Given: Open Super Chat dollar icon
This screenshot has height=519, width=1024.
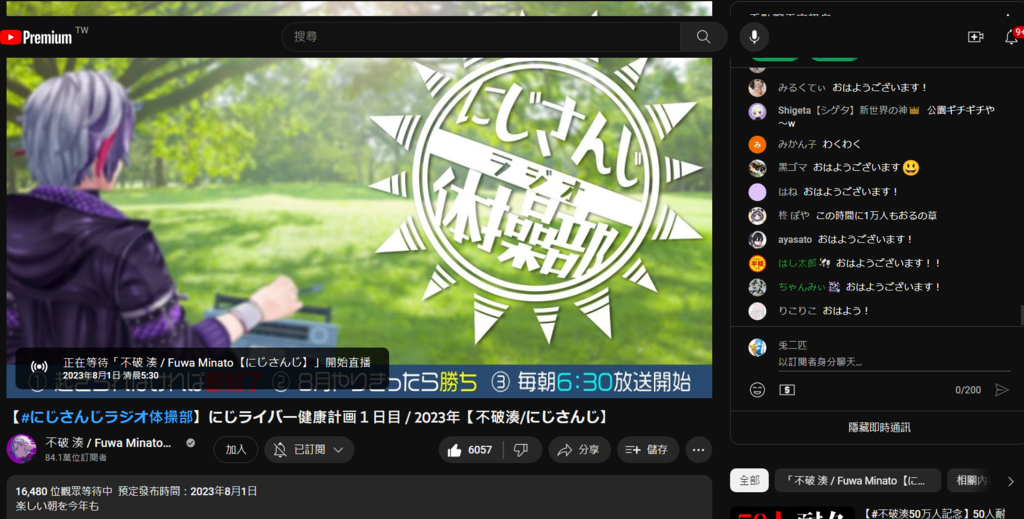Looking at the screenshot, I should [787, 390].
